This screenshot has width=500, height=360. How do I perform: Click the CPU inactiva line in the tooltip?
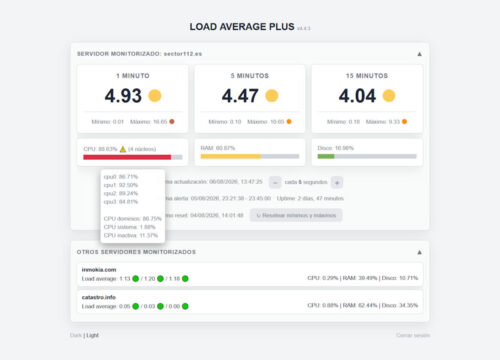(131, 235)
